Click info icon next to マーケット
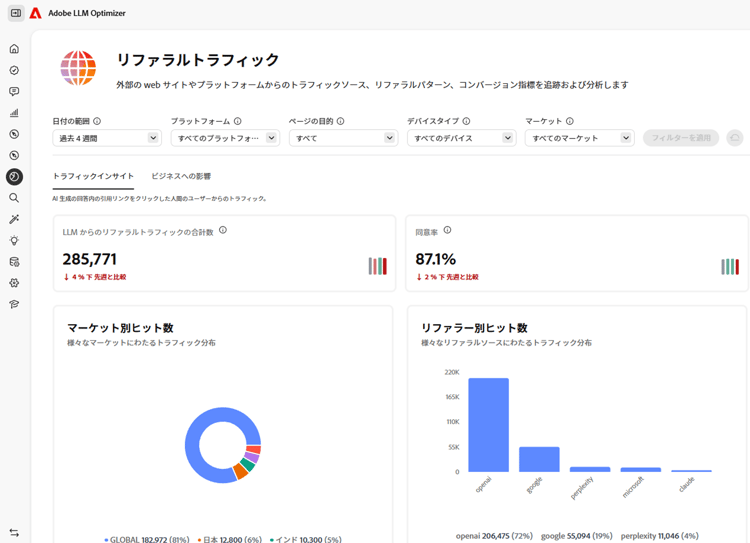The width and height of the screenshot is (750, 543). [x=570, y=121]
